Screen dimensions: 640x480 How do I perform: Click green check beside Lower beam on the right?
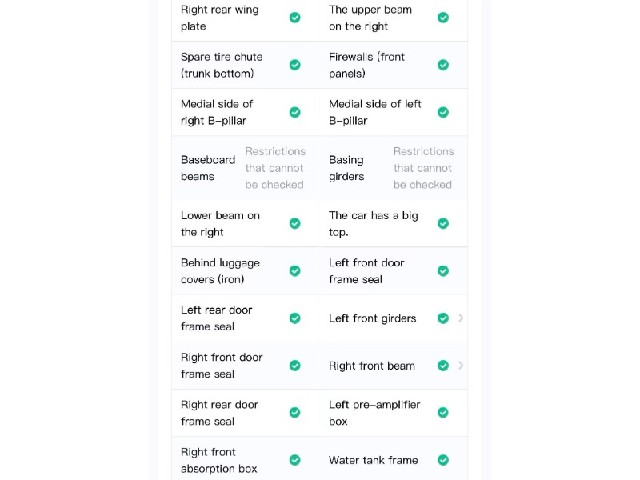295,224
